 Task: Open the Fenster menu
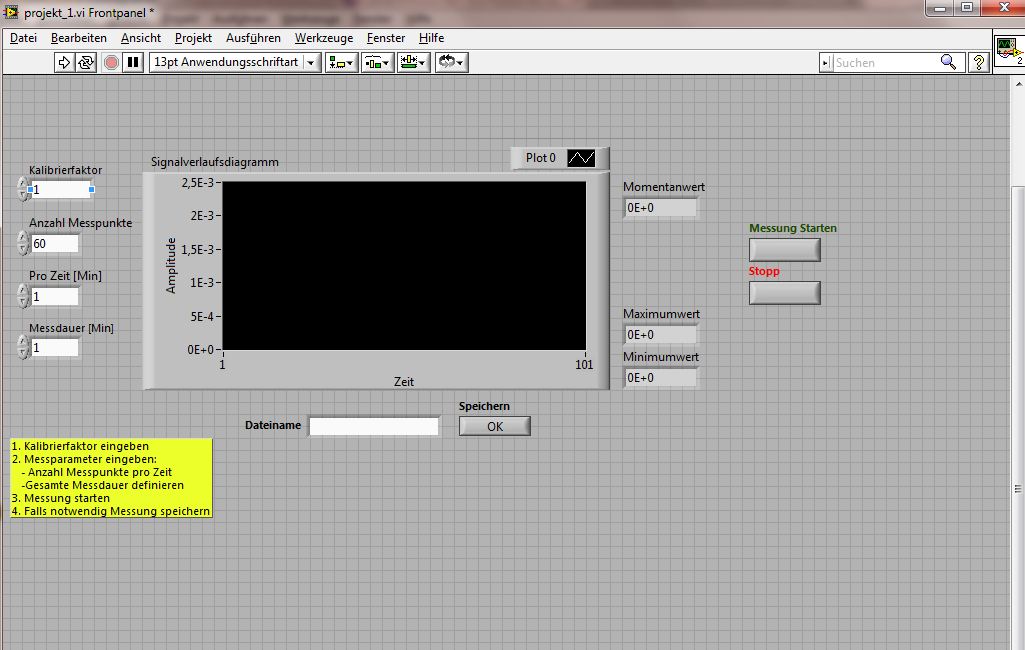point(386,38)
